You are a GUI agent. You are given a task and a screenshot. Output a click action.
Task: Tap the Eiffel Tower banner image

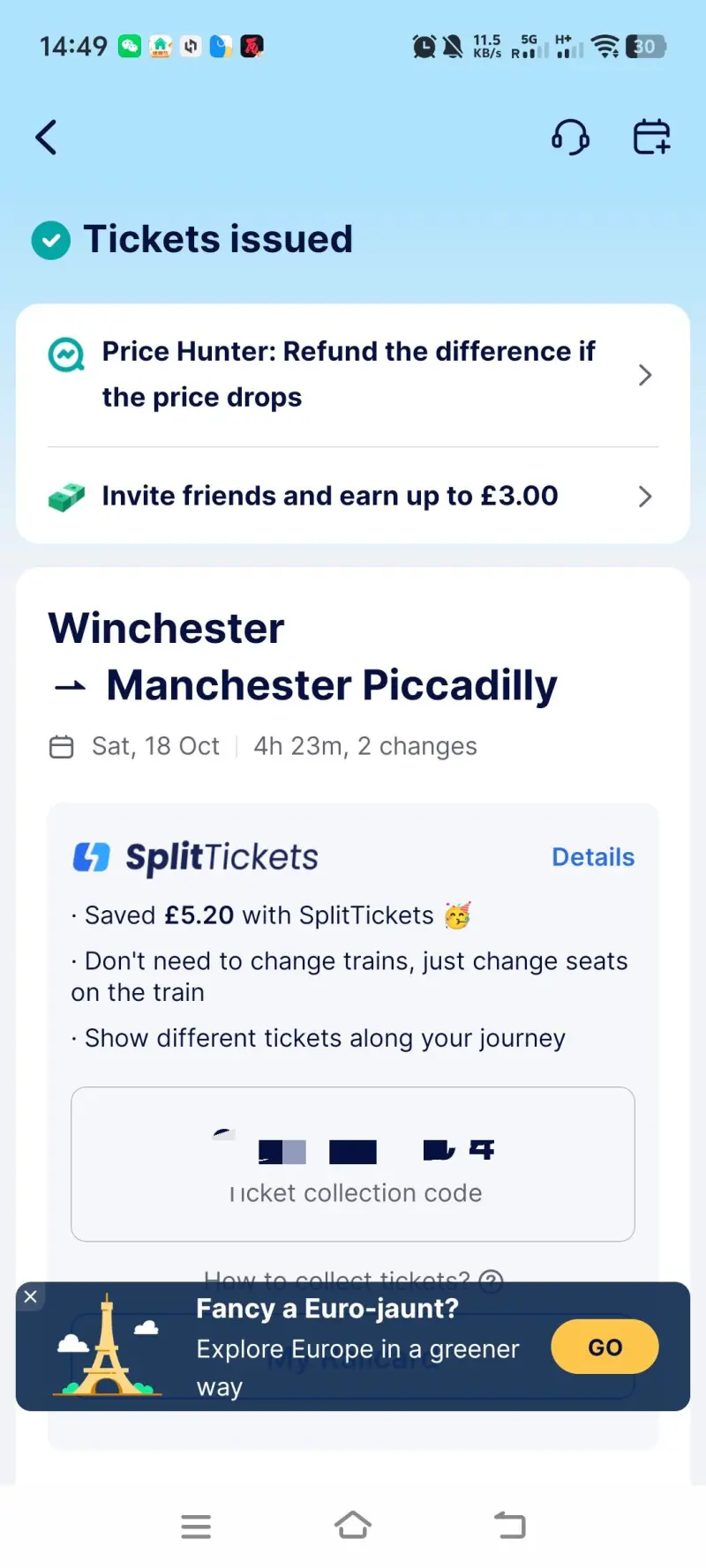(x=107, y=1347)
